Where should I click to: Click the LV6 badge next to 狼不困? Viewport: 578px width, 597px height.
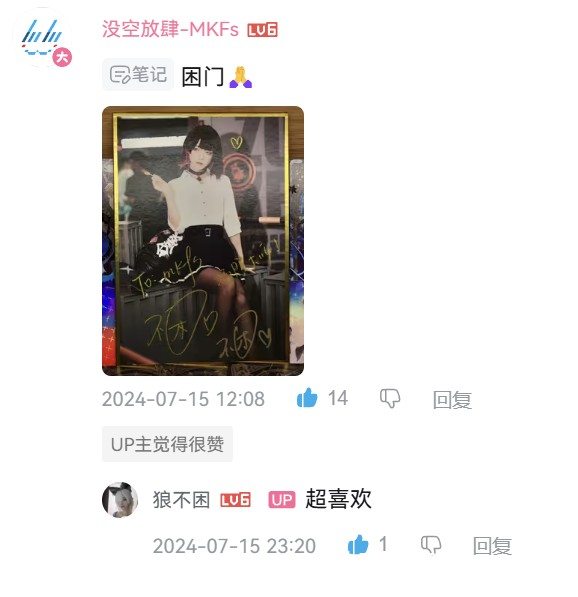pos(235,500)
